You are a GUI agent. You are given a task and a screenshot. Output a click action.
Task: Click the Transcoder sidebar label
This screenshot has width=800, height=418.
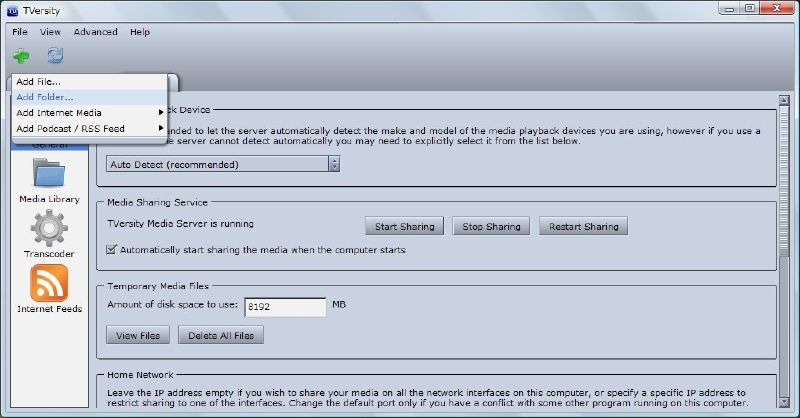pyautogui.click(x=49, y=254)
